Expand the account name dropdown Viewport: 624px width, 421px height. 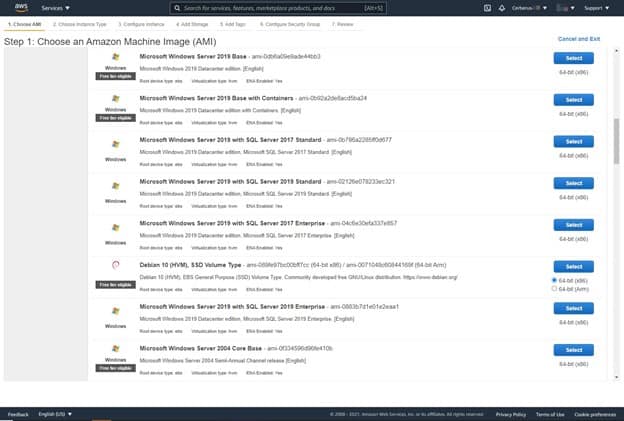(529, 8)
